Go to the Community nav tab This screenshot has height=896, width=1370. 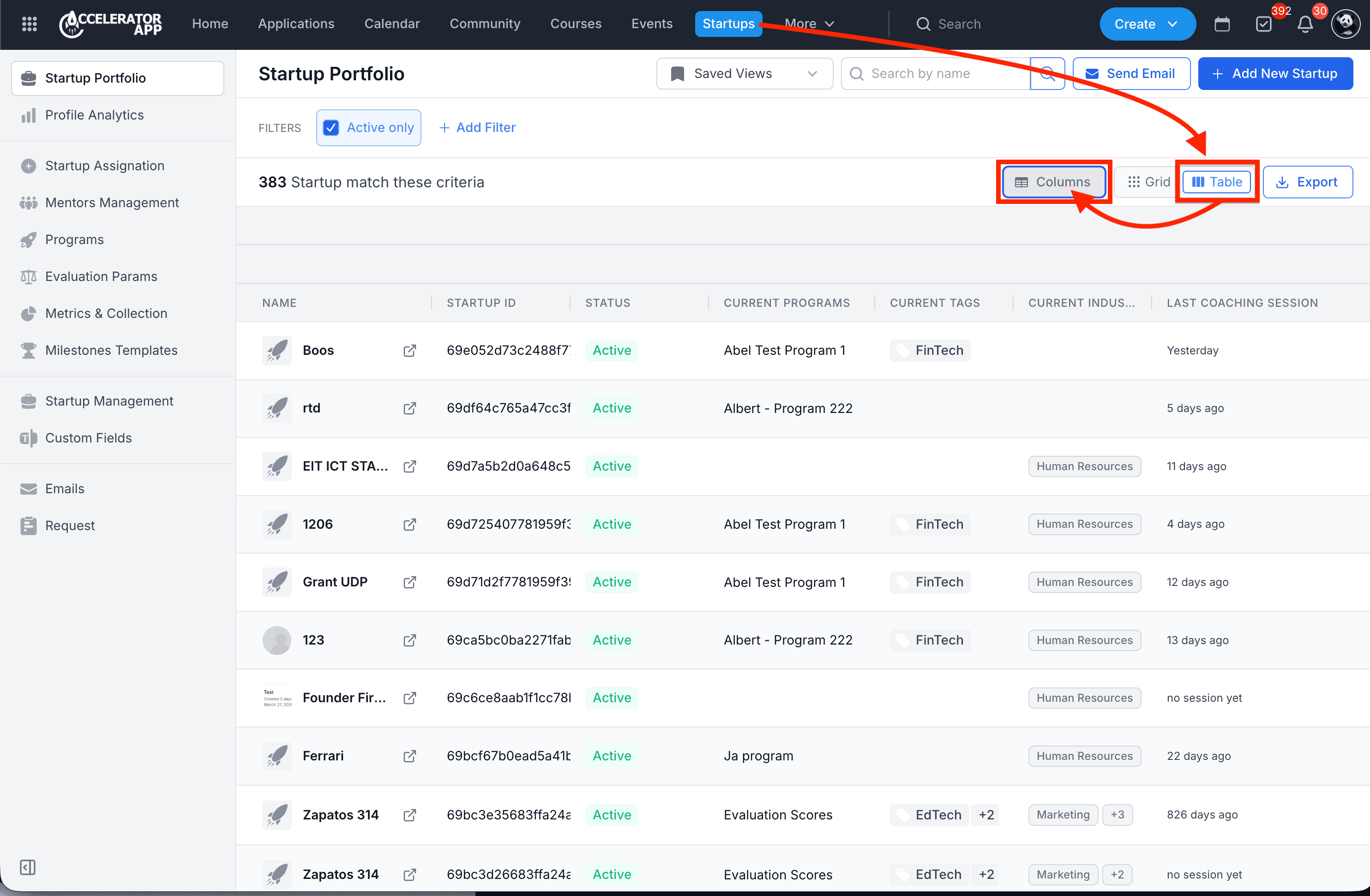(485, 24)
